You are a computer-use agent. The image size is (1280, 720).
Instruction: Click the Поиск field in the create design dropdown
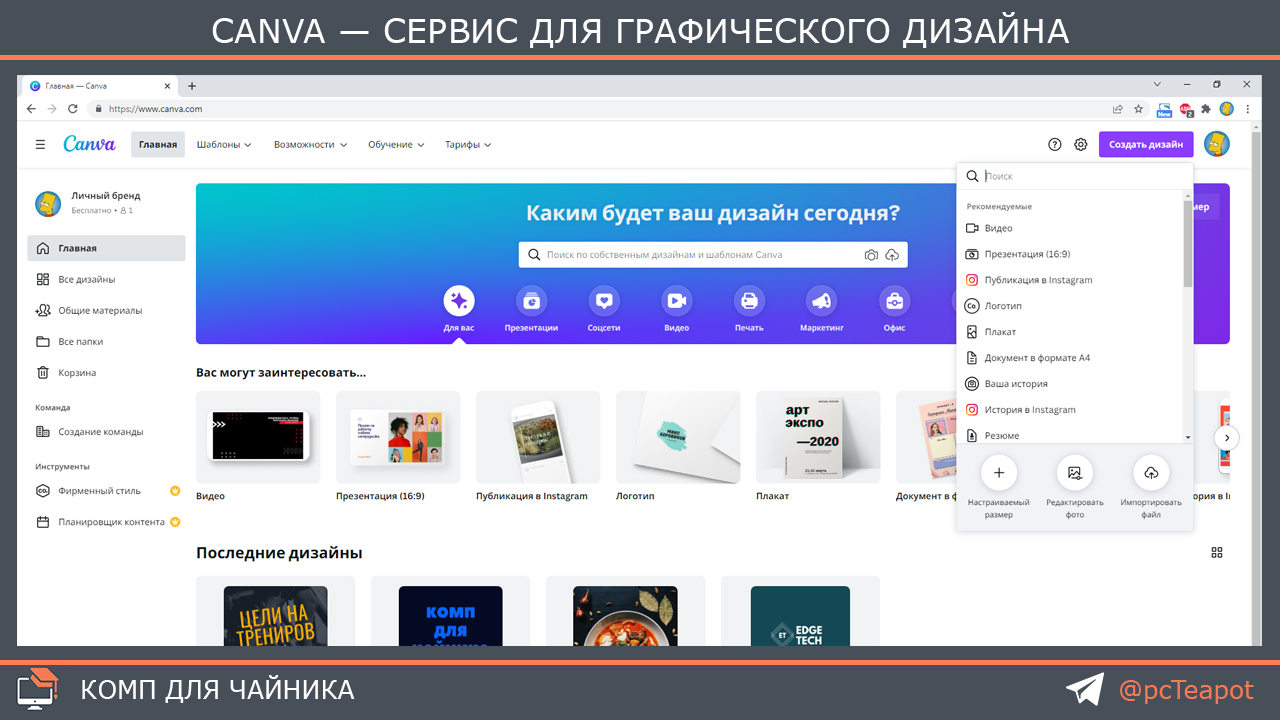(x=1075, y=176)
